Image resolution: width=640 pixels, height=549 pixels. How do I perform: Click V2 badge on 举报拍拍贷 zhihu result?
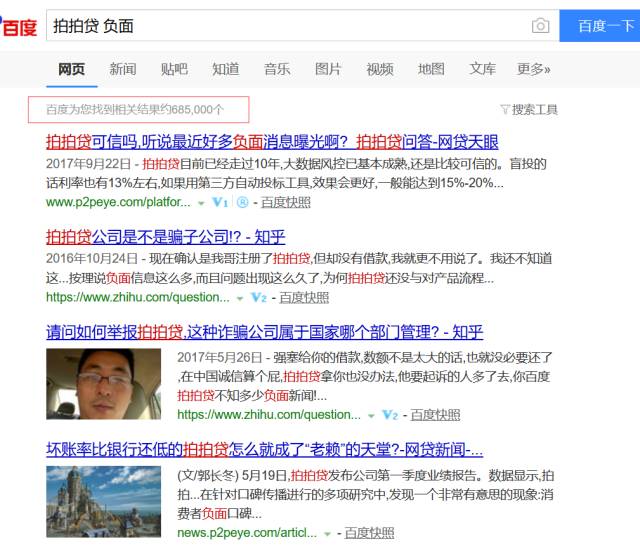[x=390, y=415]
